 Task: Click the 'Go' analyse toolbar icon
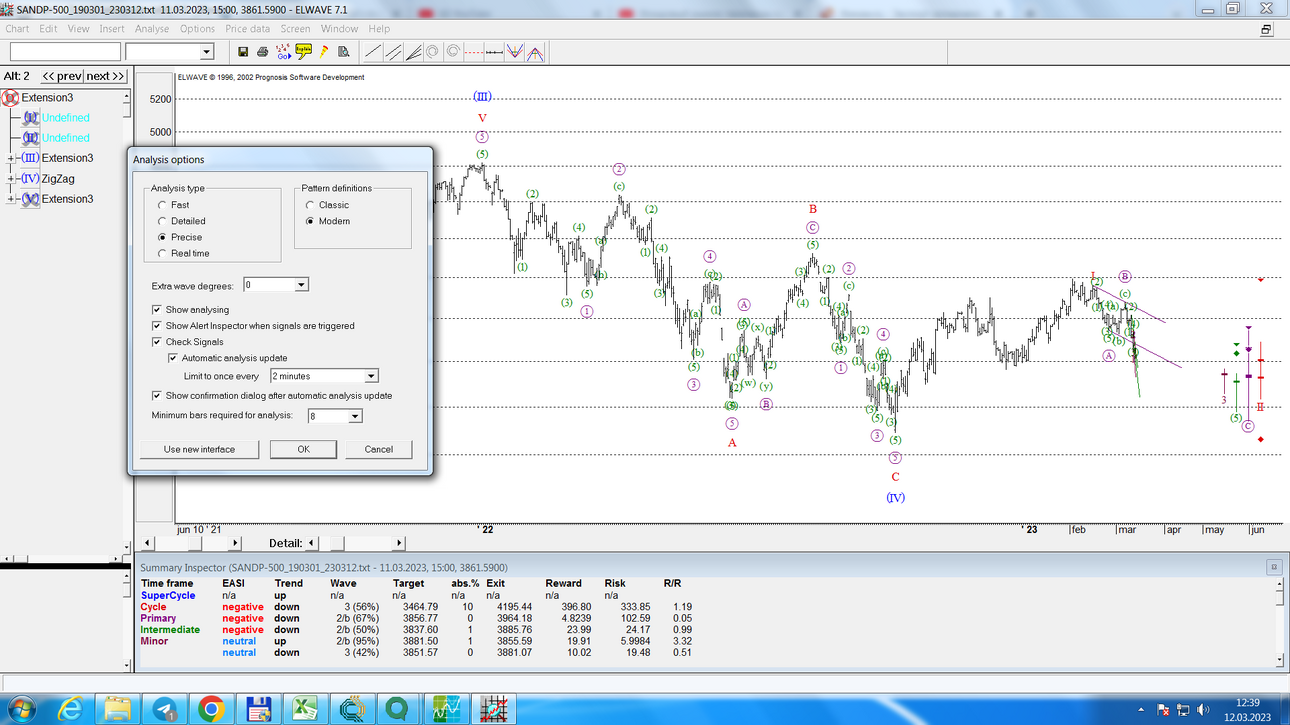tap(283, 52)
